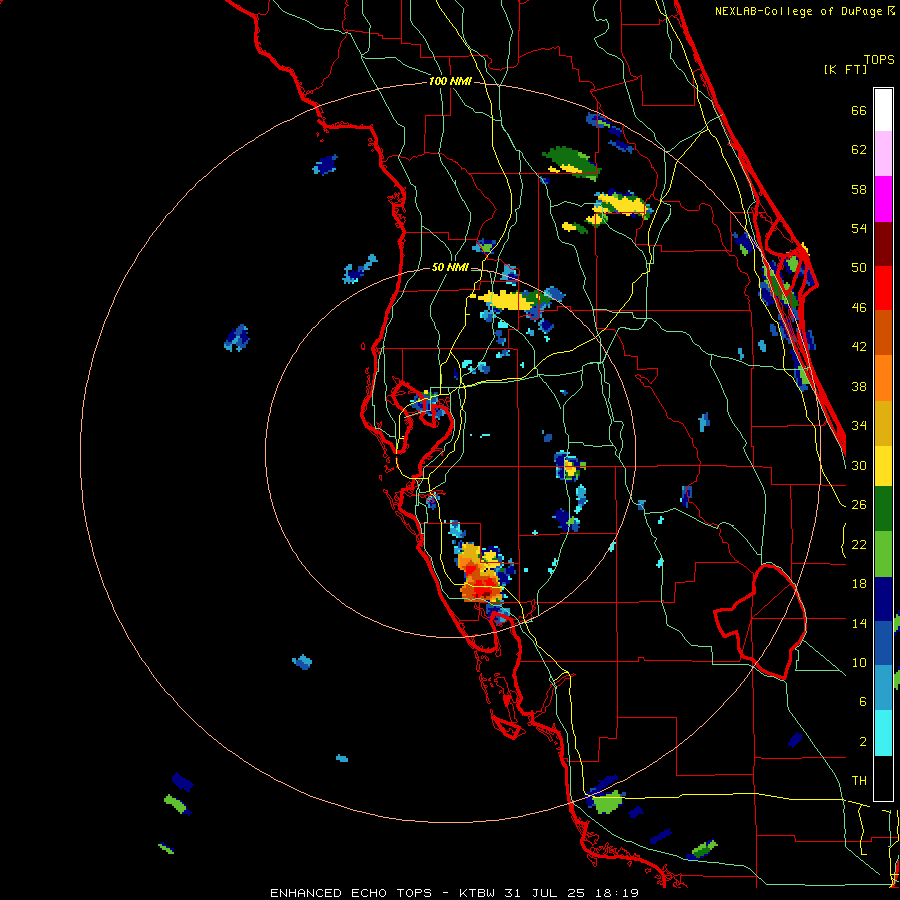The height and width of the screenshot is (900, 900).
Task: Click the dark orange legend swatch
Action: point(883,333)
